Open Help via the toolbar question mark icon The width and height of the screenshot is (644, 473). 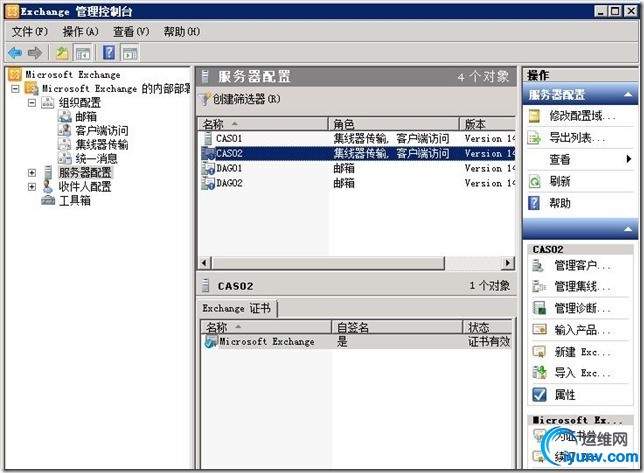pyautogui.click(x=109, y=53)
